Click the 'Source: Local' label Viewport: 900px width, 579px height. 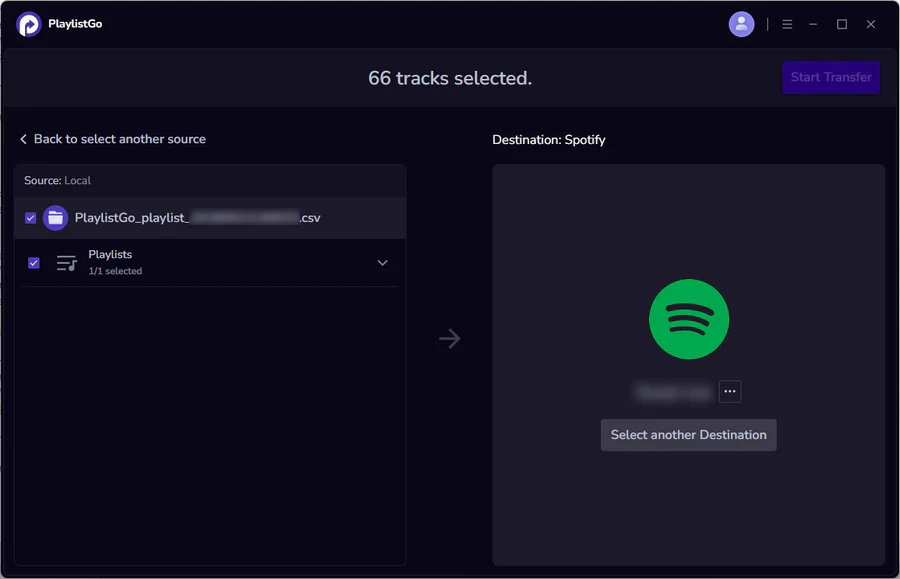[57, 180]
